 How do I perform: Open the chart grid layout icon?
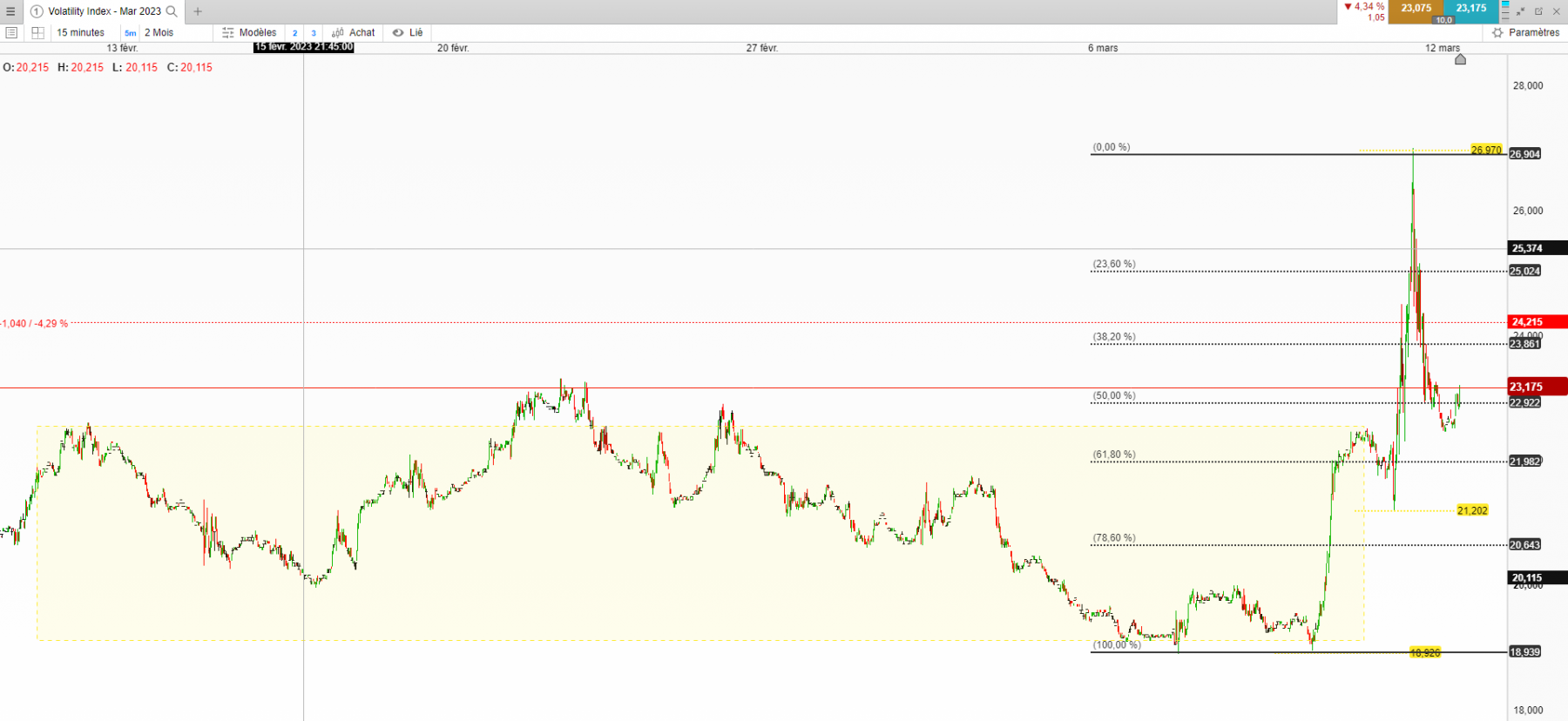37,32
